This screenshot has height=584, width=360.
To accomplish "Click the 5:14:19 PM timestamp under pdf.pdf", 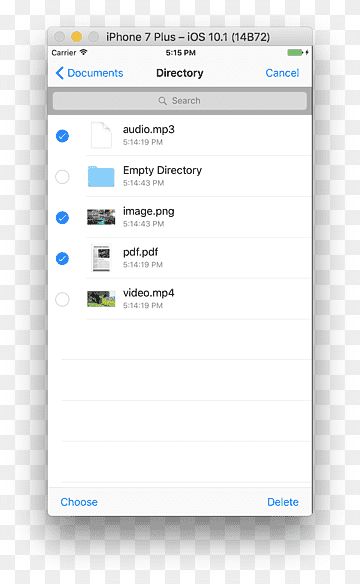I will point(143,265).
